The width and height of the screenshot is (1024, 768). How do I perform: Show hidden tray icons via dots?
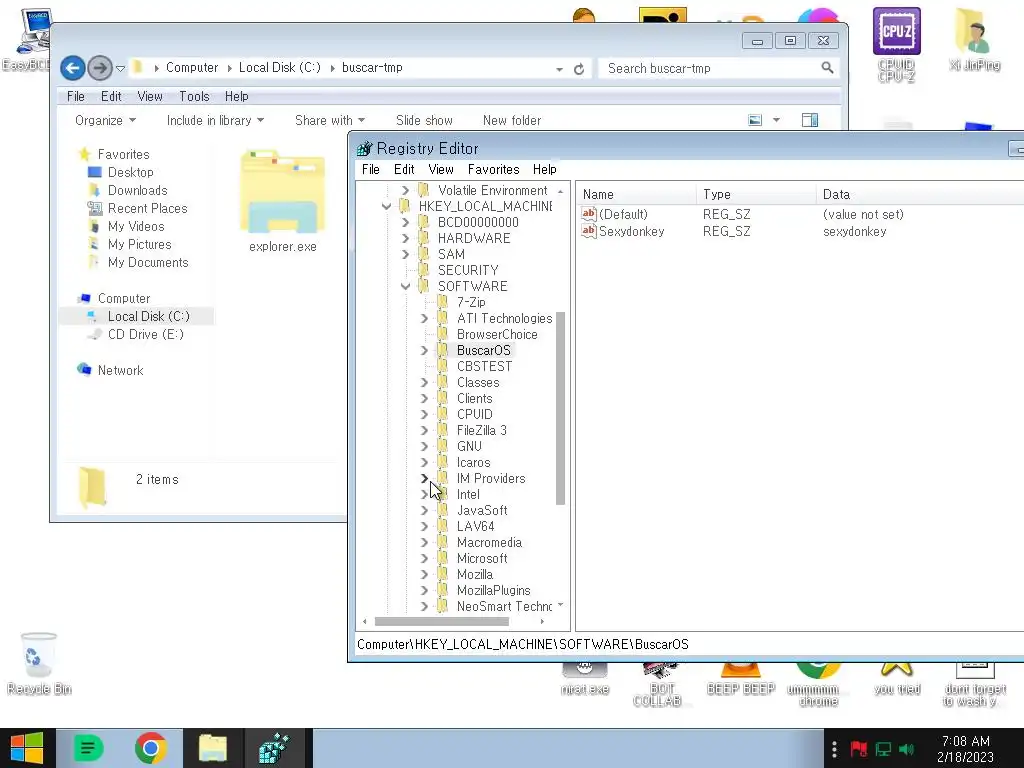point(834,749)
